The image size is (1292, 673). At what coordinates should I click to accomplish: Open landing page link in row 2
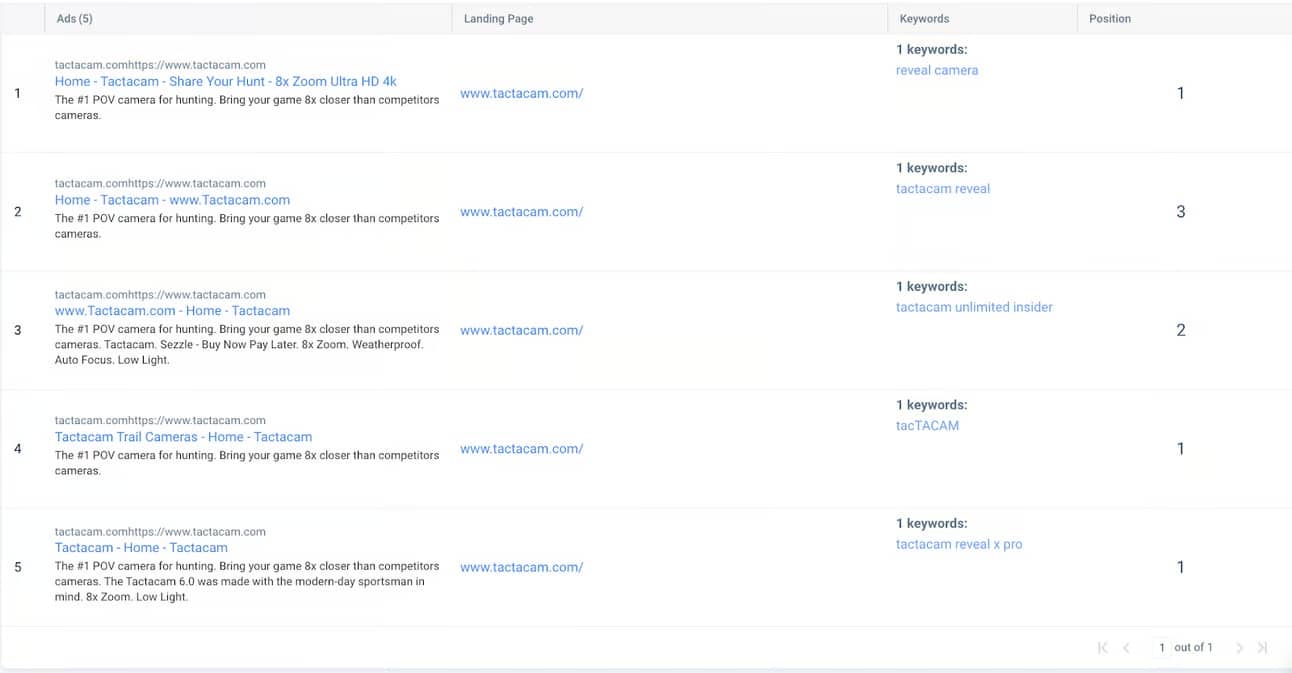point(521,212)
